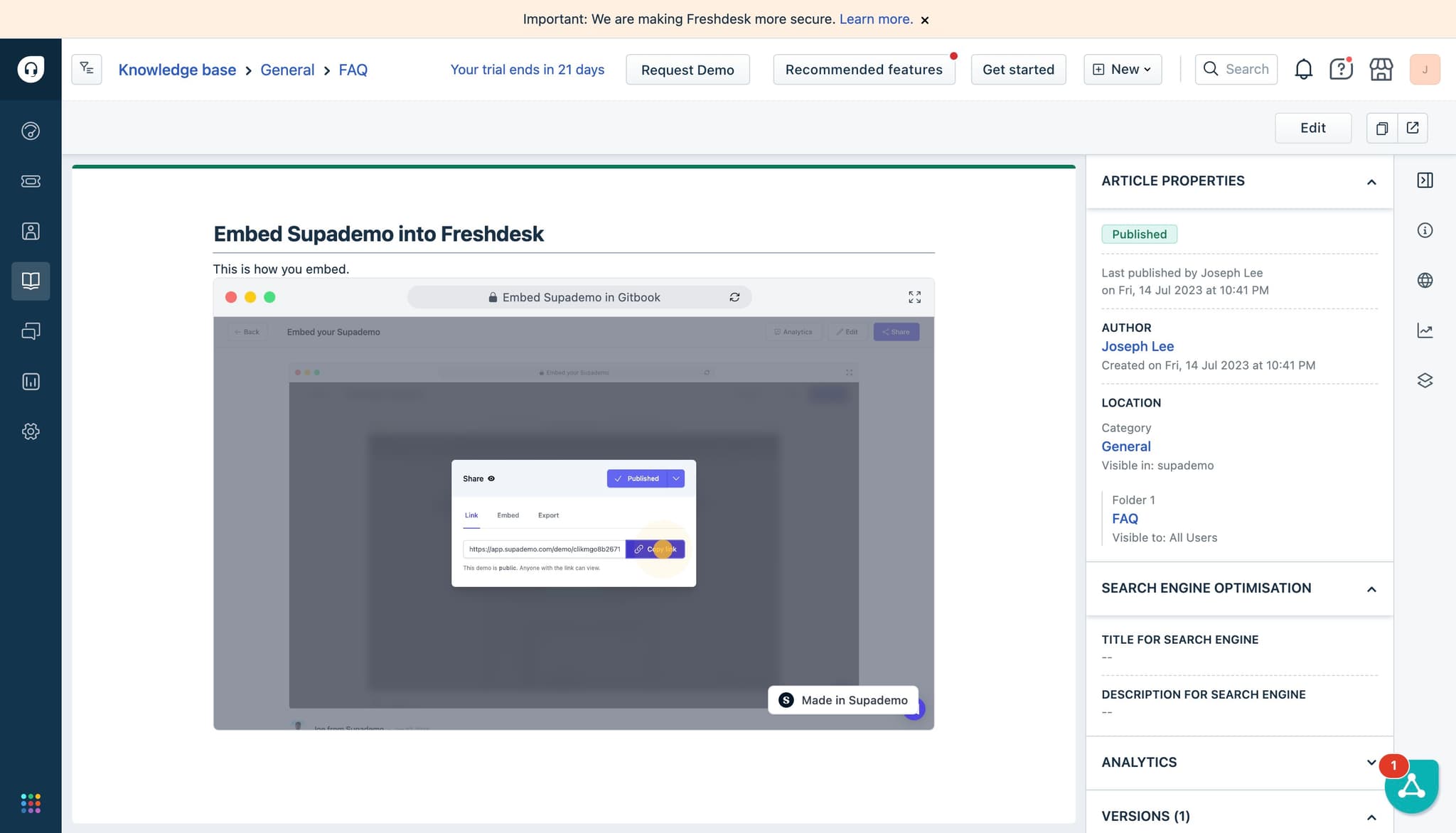Viewport: 1456px width, 833px height.
Task: Select the Contacts icon in the sidebar
Action: pos(31,231)
